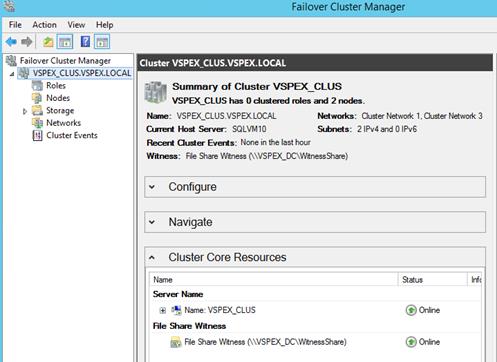Select File Share Witness (\\VSPEX_DC\WitnessShare) resource row
Viewport: 497px width, 362px height.
point(315,342)
